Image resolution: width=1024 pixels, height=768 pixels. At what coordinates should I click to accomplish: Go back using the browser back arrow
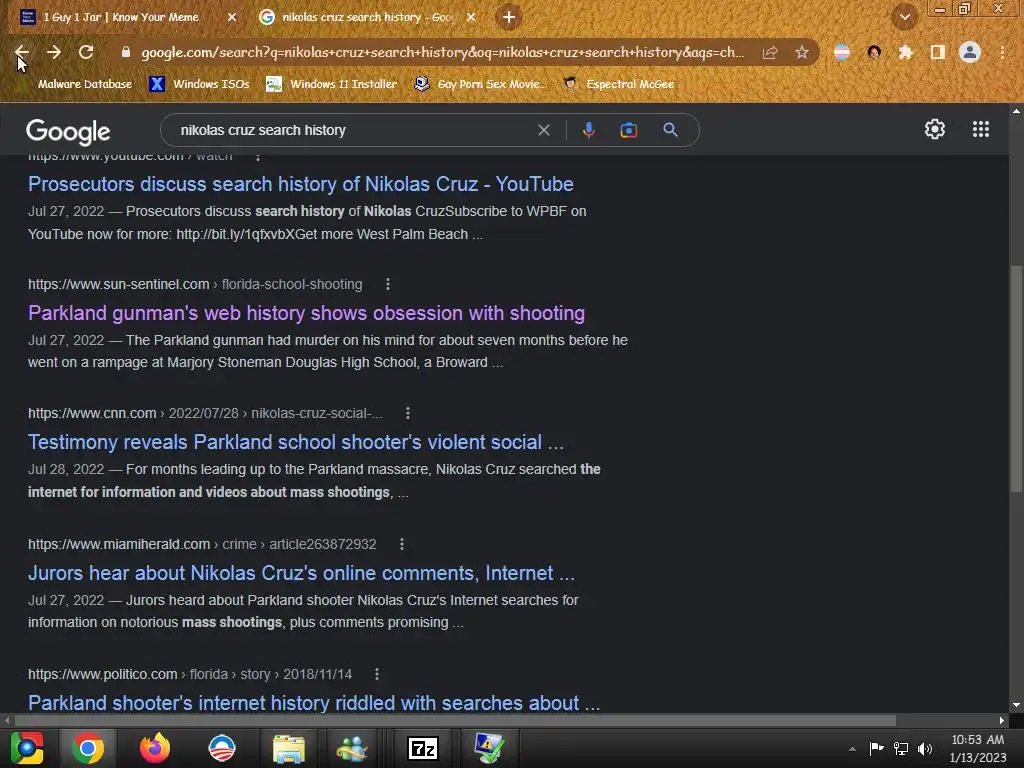(x=22, y=52)
